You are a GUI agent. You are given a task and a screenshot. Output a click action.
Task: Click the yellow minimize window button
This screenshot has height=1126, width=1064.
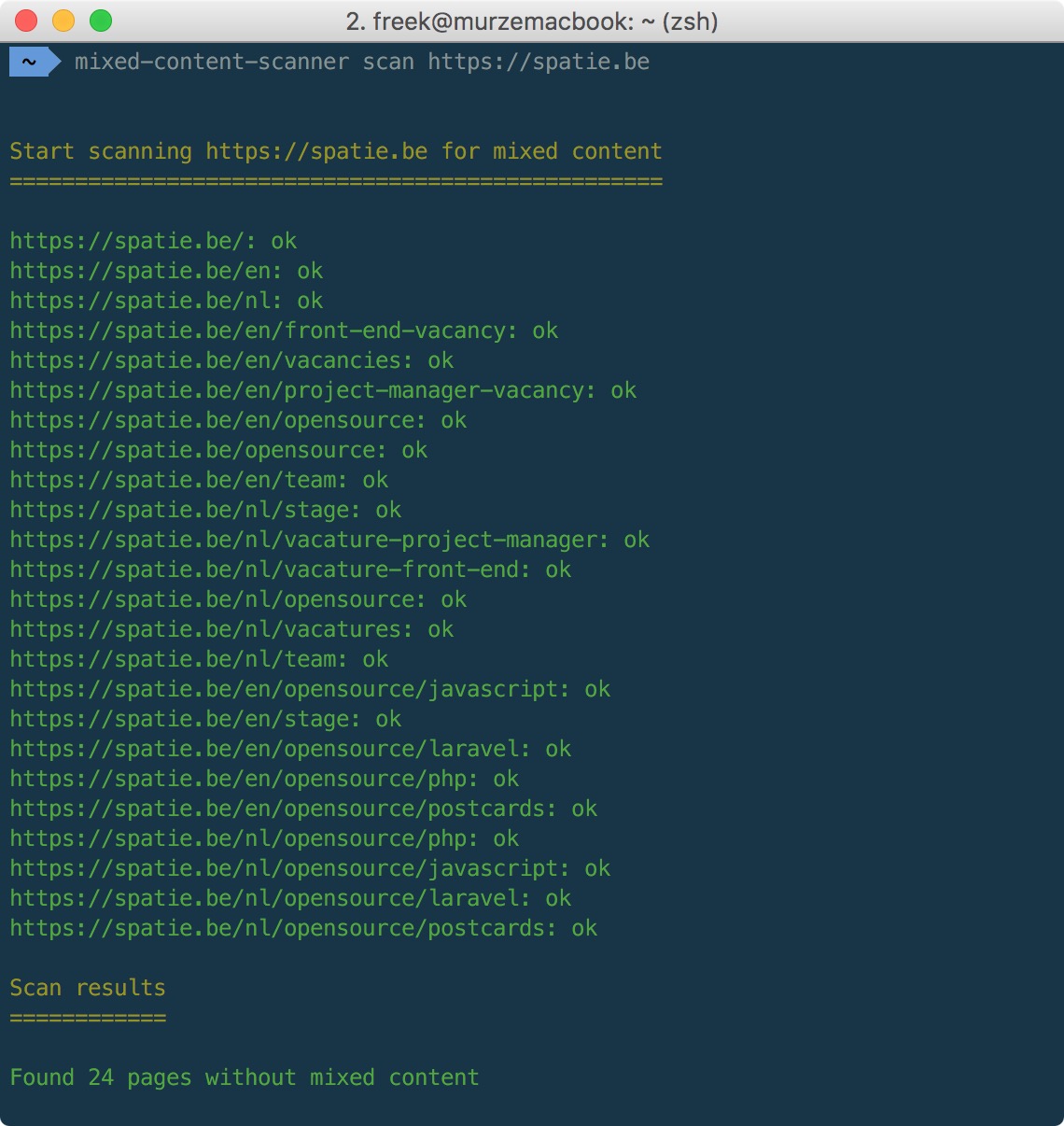(63, 21)
